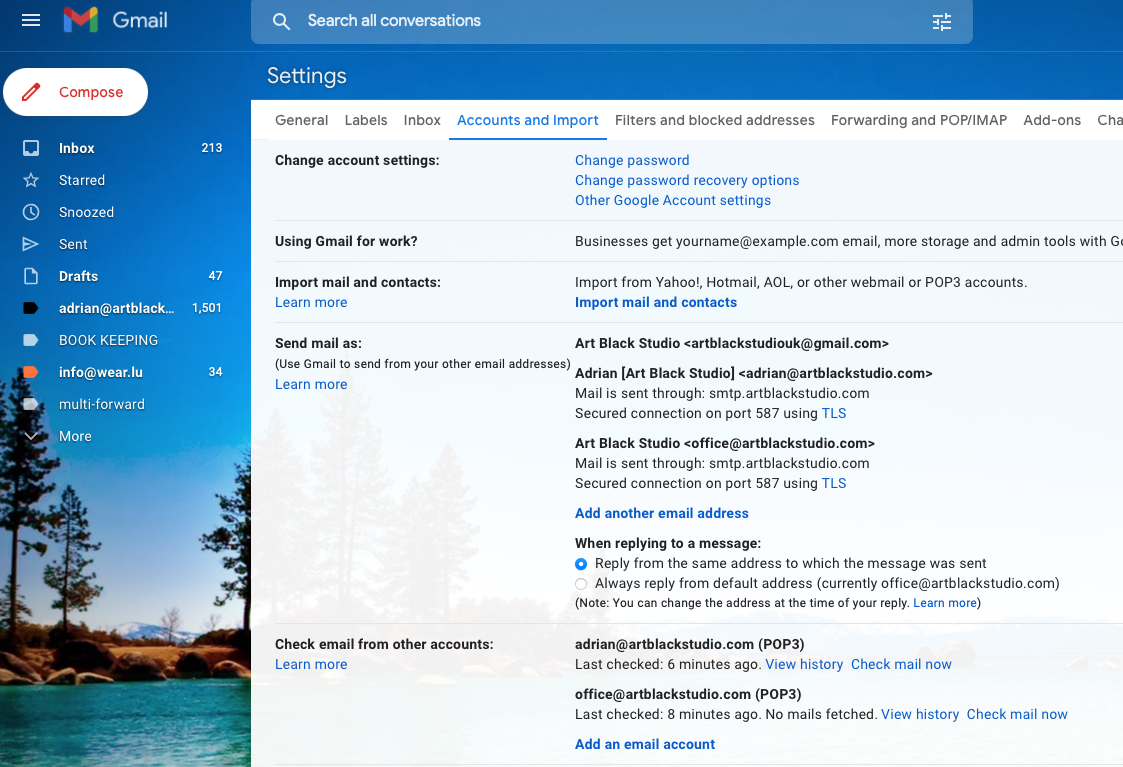The width and height of the screenshot is (1123, 767).
Task: Click Learn more under Check email from other accounts
Action: coord(311,664)
